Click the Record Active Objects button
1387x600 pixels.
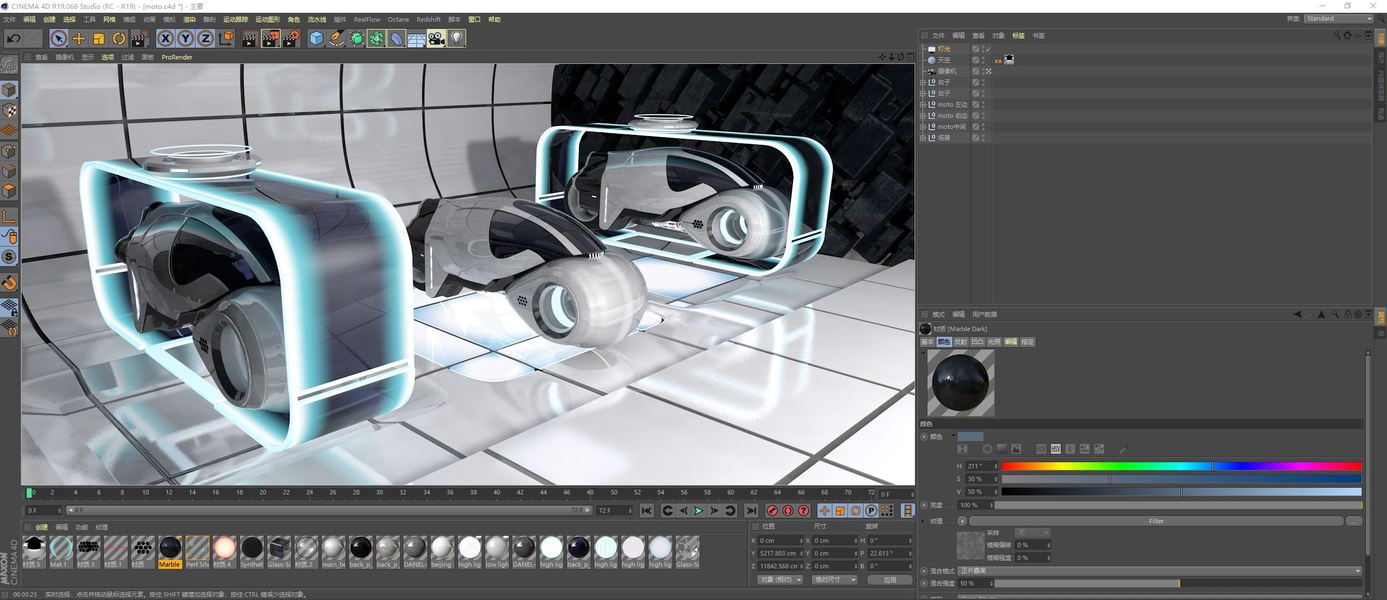pyautogui.click(x=772, y=511)
